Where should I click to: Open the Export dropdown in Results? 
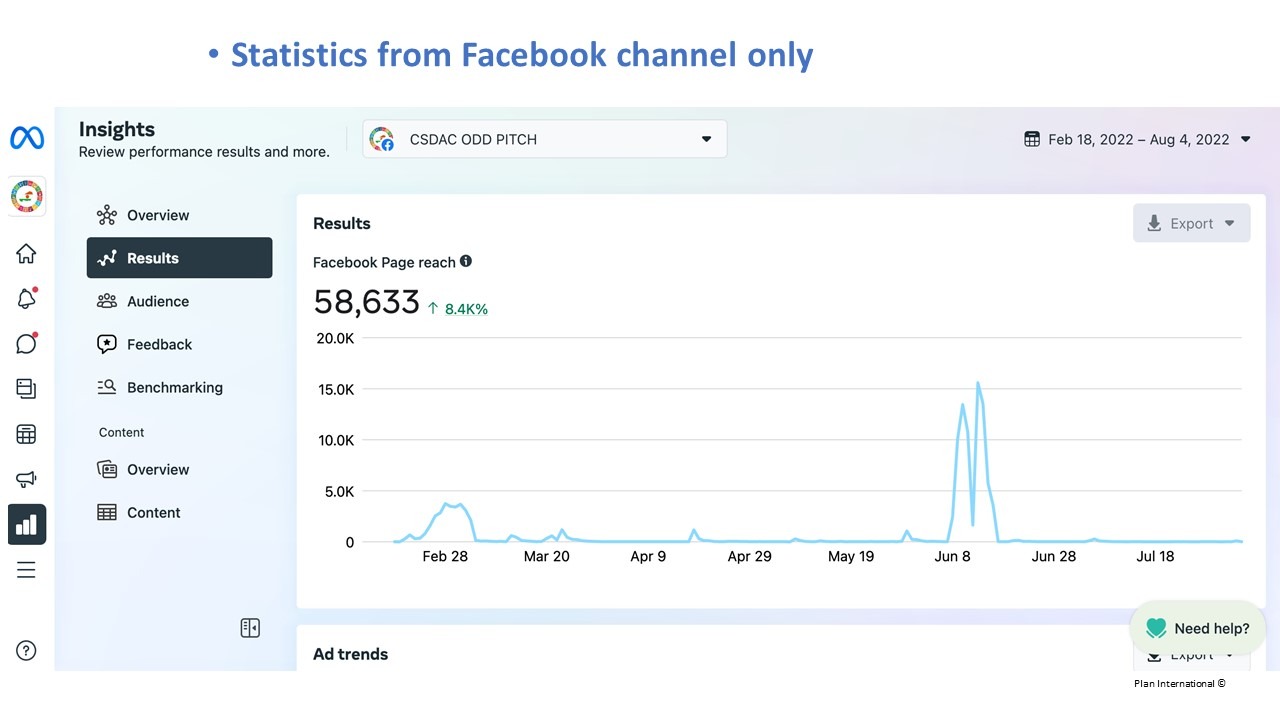coord(1191,223)
